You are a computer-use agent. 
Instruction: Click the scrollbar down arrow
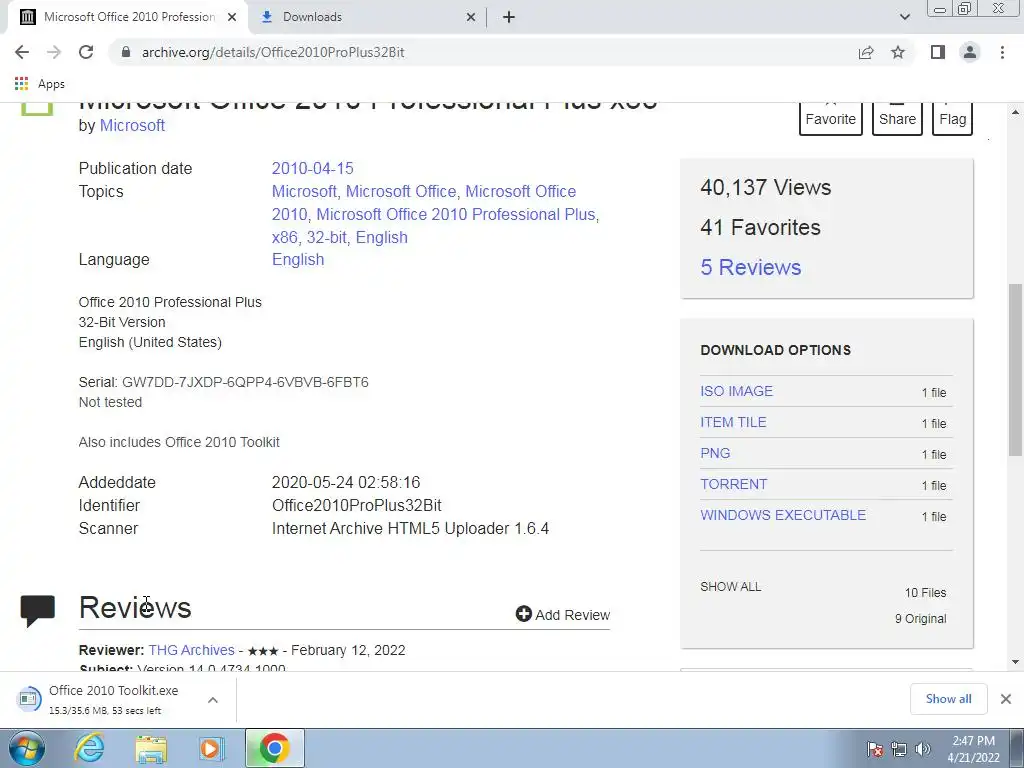click(1015, 662)
